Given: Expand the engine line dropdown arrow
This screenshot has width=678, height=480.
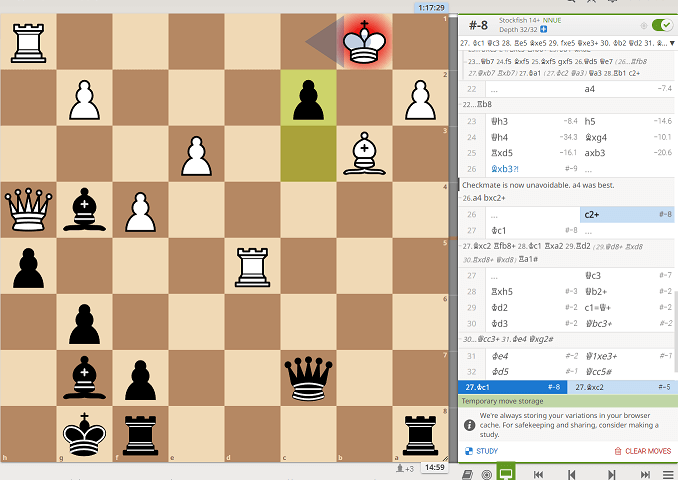Looking at the screenshot, I should pyautogui.click(x=672, y=43).
